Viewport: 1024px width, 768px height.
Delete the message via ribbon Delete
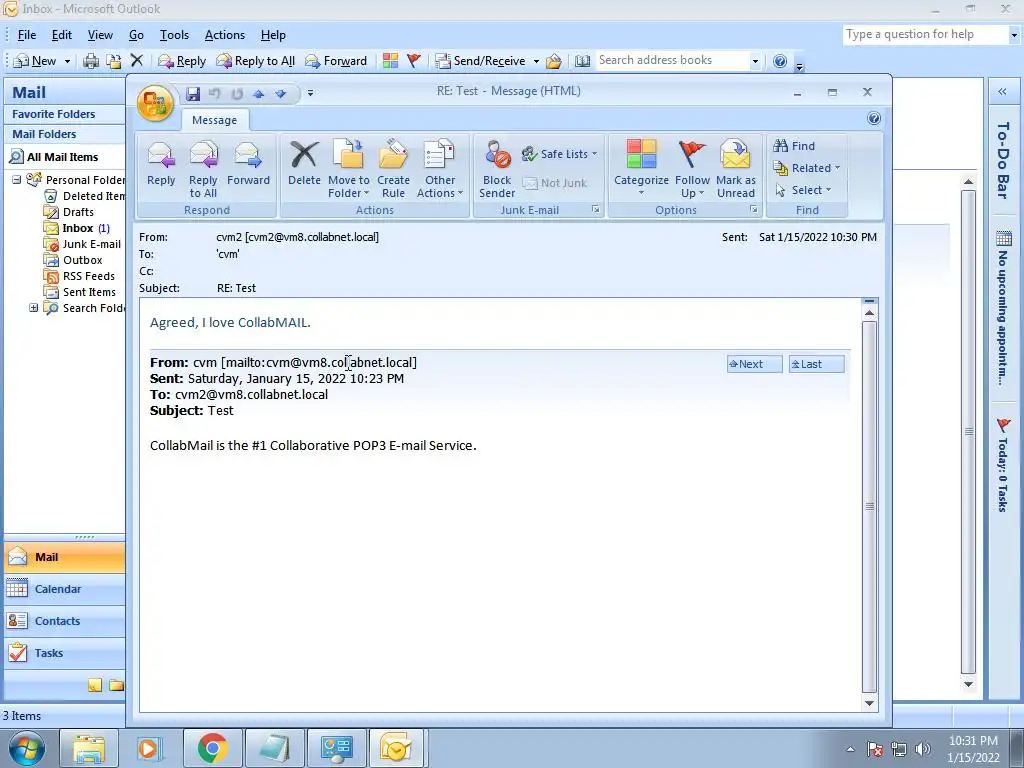click(x=304, y=163)
